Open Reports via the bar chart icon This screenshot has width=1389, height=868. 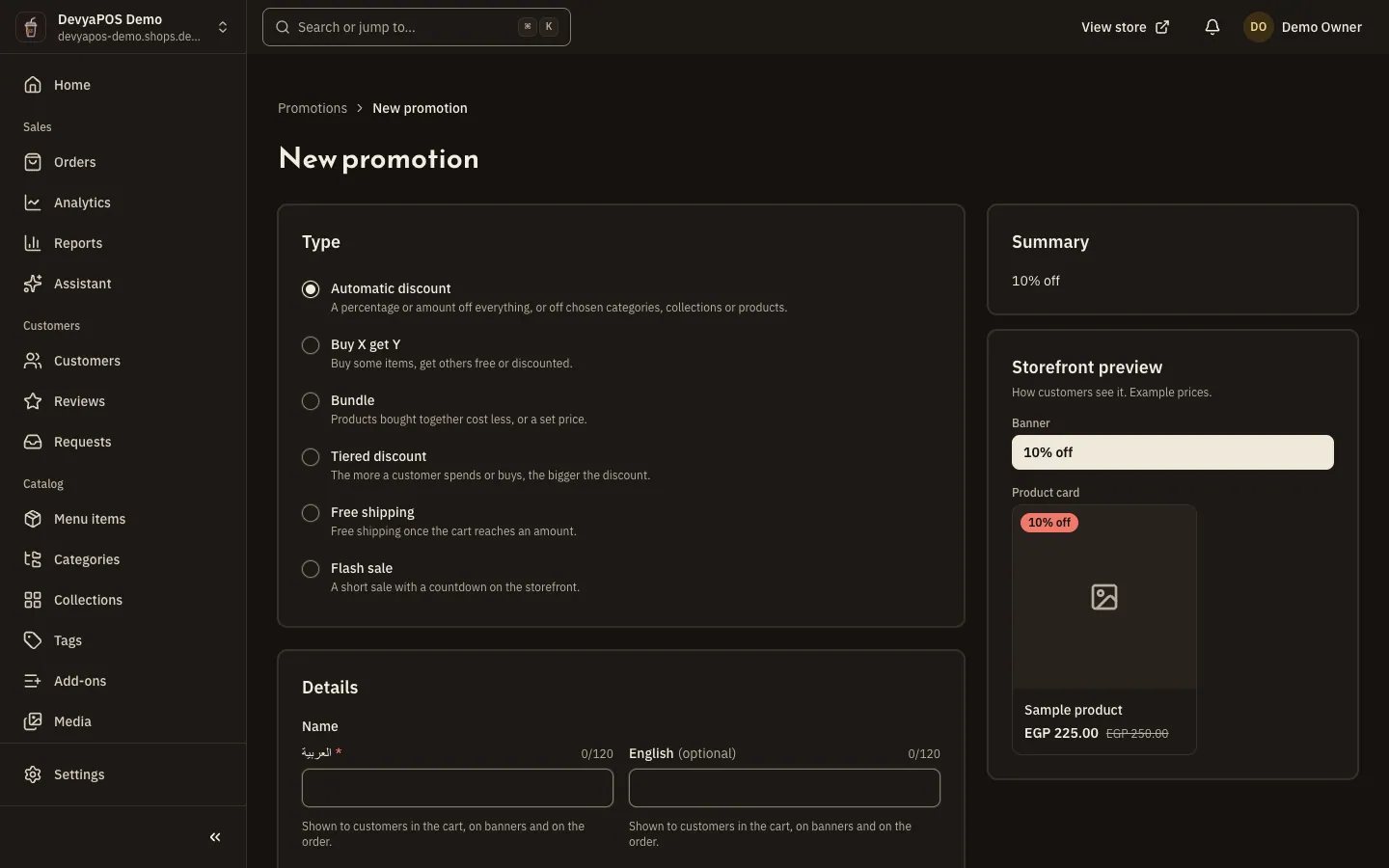click(33, 243)
